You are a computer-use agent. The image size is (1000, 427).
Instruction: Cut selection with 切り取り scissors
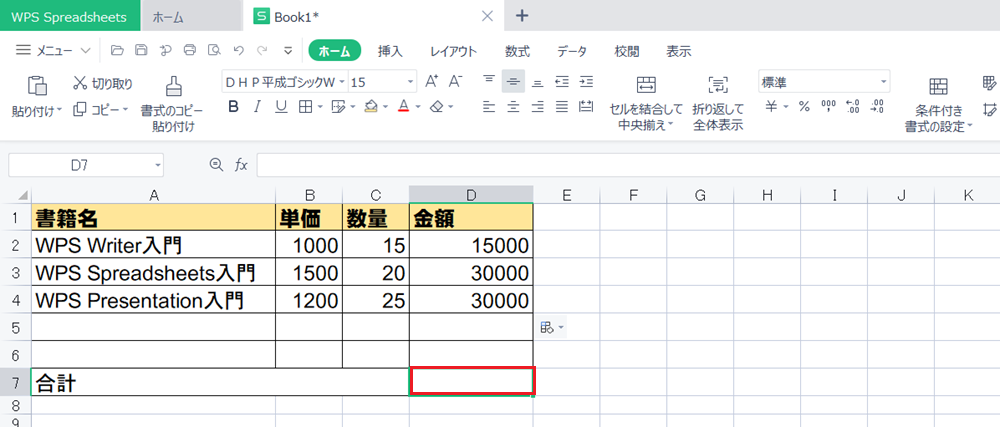(103, 83)
